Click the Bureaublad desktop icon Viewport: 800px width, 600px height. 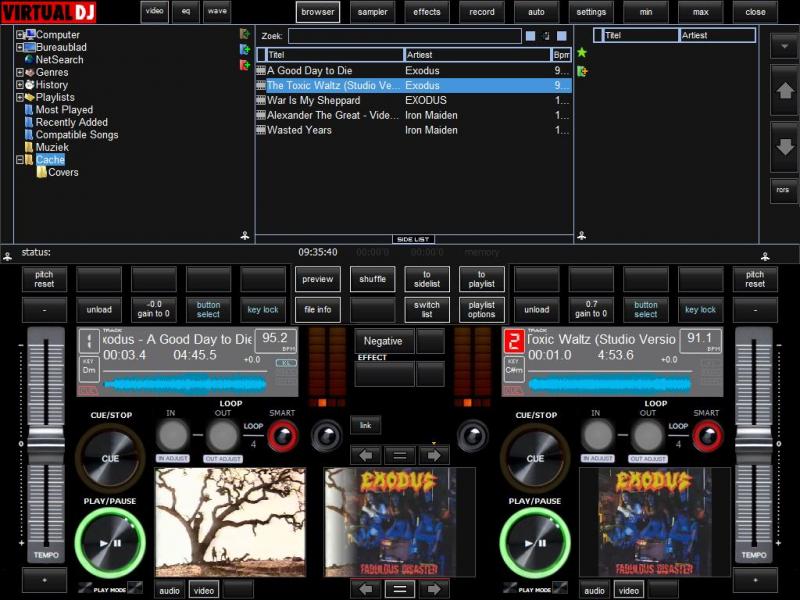(x=30, y=47)
